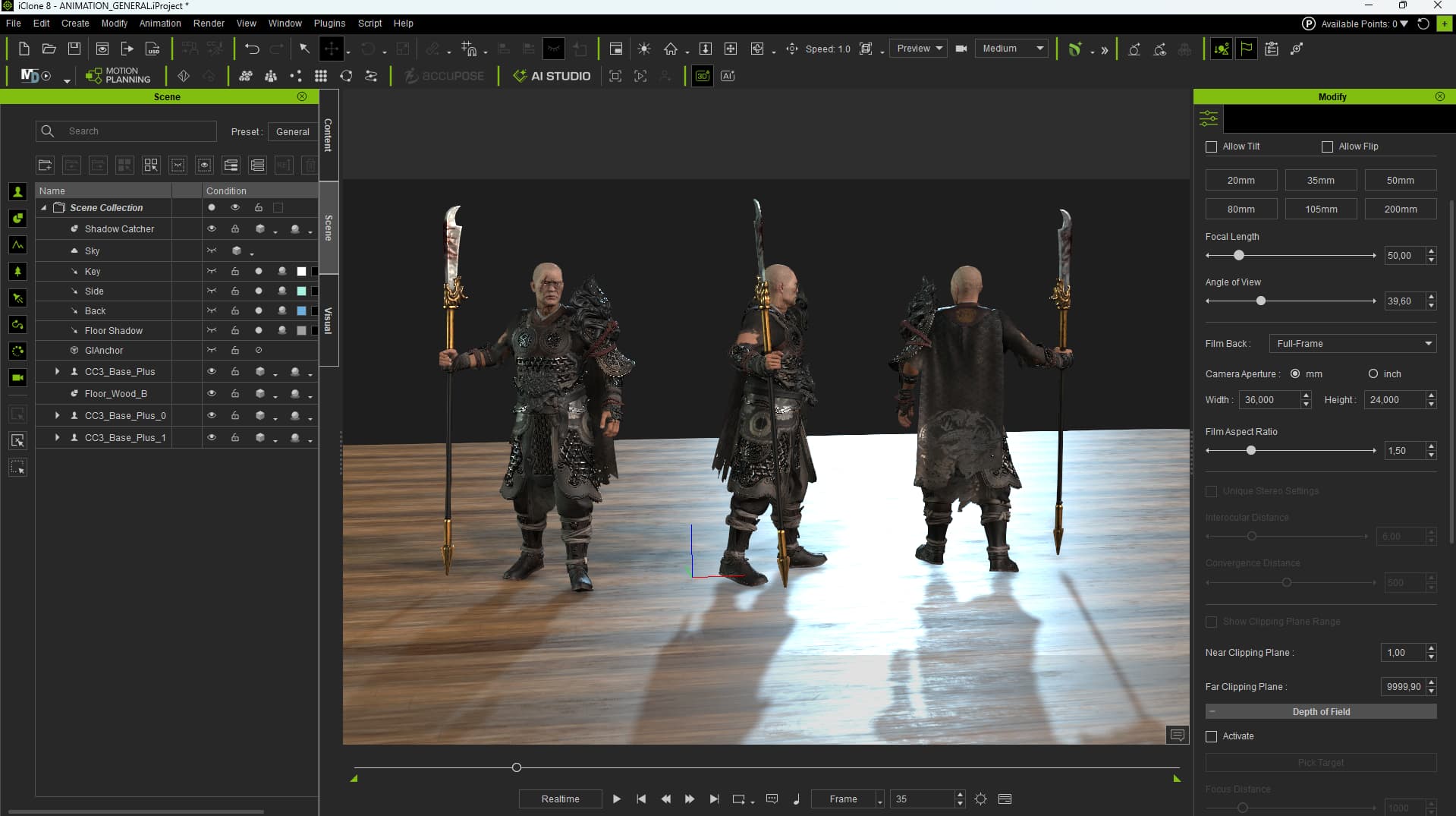This screenshot has width=1456, height=816.
Task: Open the Motion Planning tool
Action: (118, 75)
